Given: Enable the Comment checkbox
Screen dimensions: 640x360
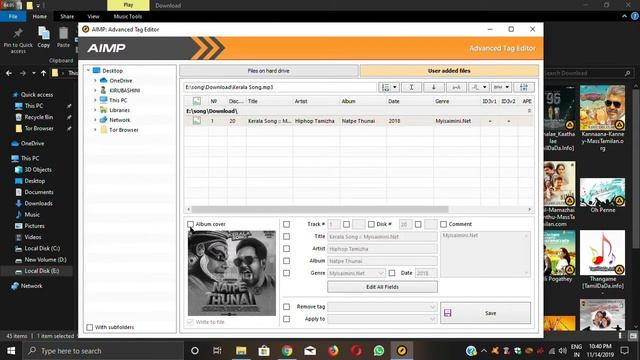Looking at the screenshot, I should pyautogui.click(x=444, y=224).
